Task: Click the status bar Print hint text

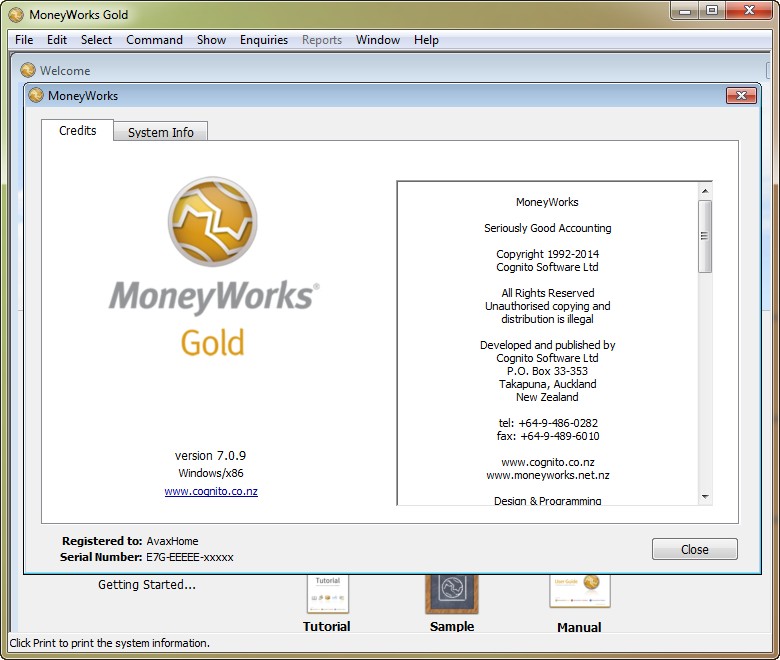Action: pyautogui.click(x=109, y=643)
